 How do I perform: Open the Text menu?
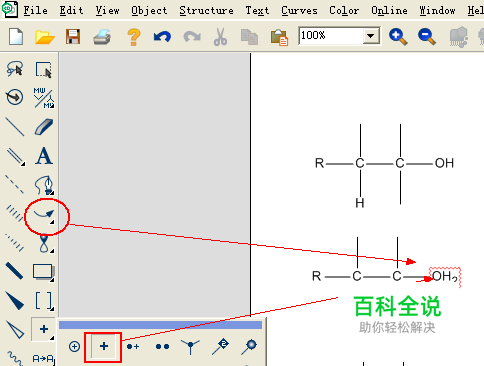(x=257, y=10)
